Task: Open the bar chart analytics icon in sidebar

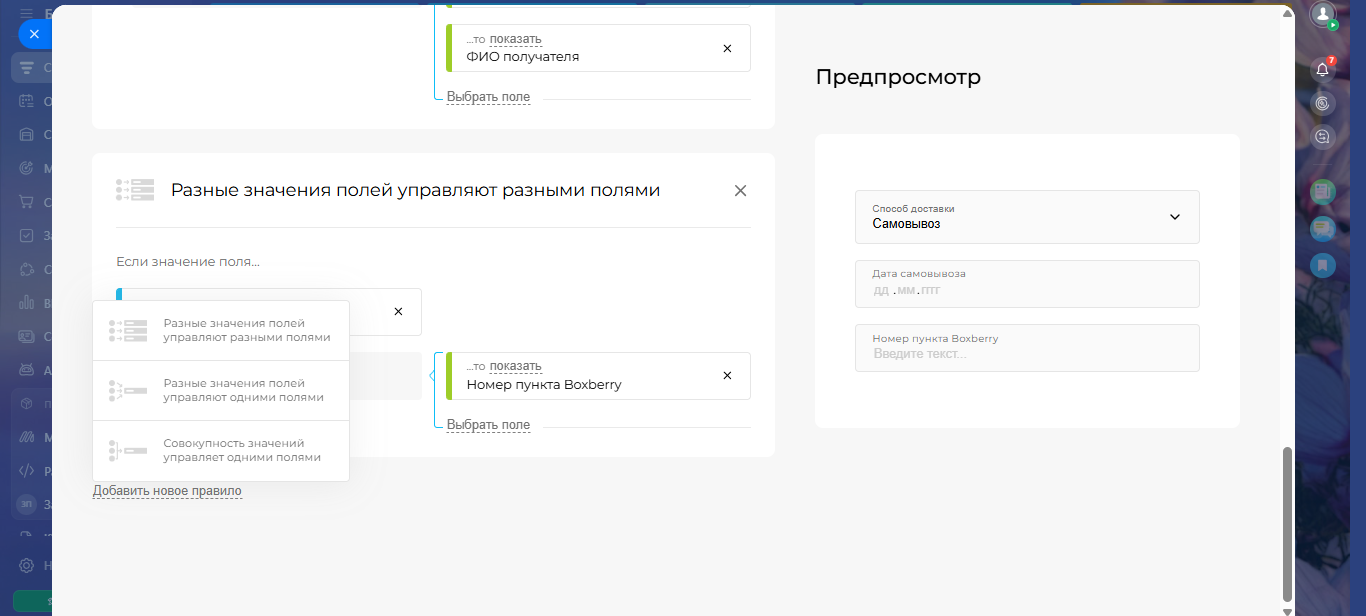Action: (26, 303)
